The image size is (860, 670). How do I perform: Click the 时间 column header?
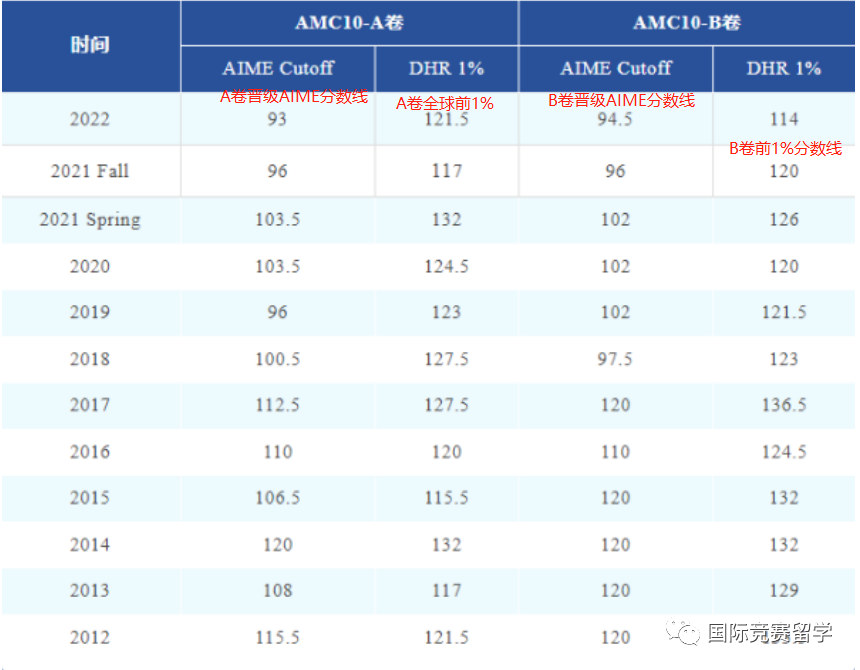[90, 45]
